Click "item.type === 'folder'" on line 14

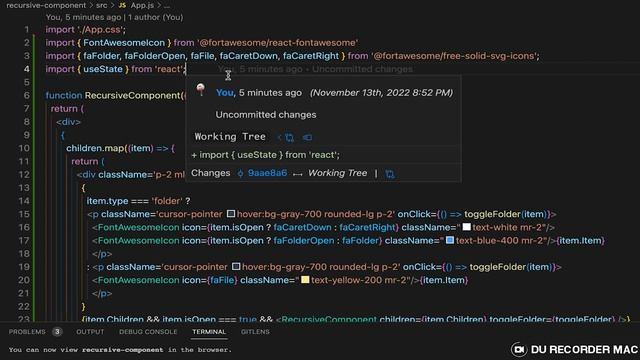[134, 201]
